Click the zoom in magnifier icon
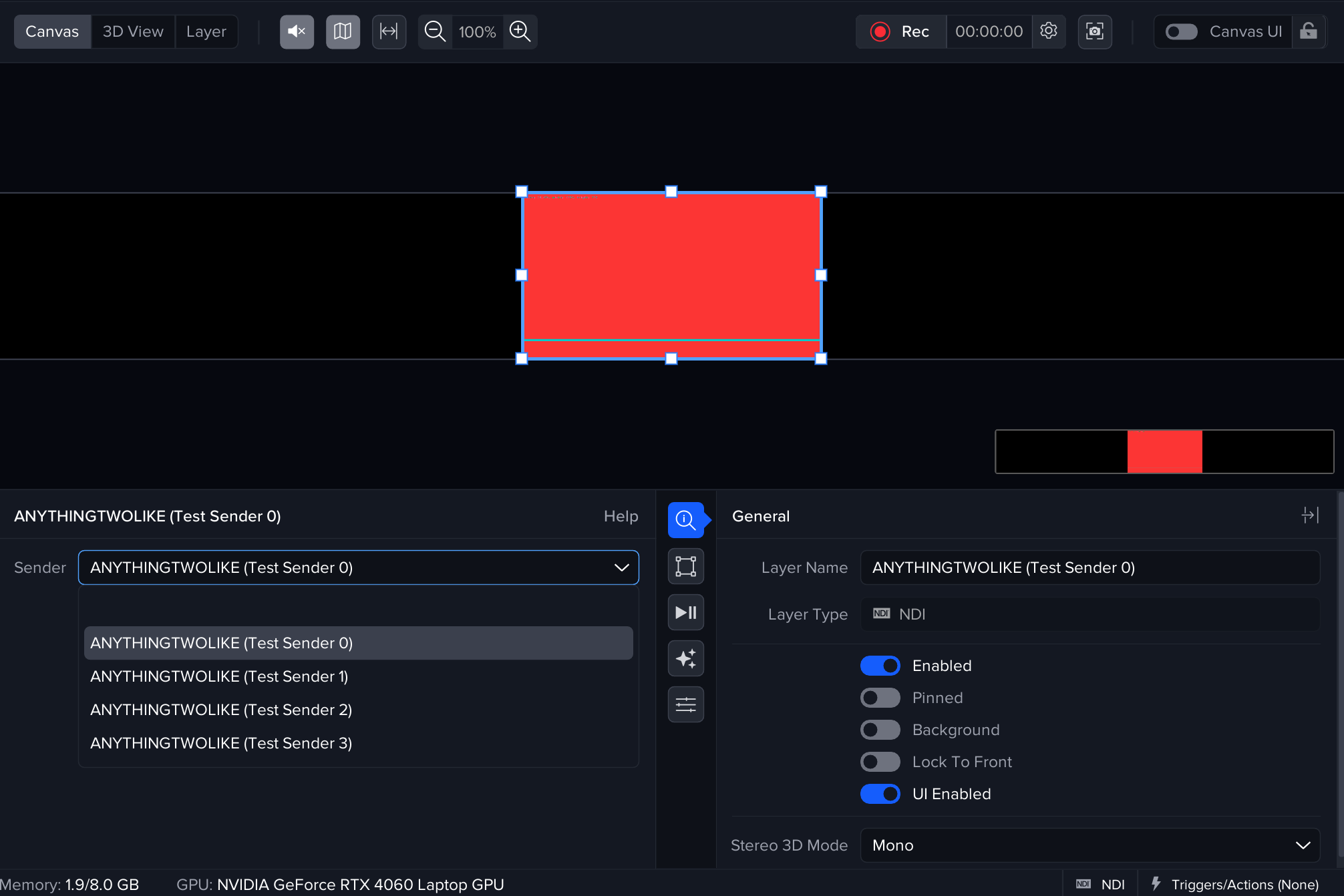The width and height of the screenshot is (1344, 896). [x=520, y=31]
